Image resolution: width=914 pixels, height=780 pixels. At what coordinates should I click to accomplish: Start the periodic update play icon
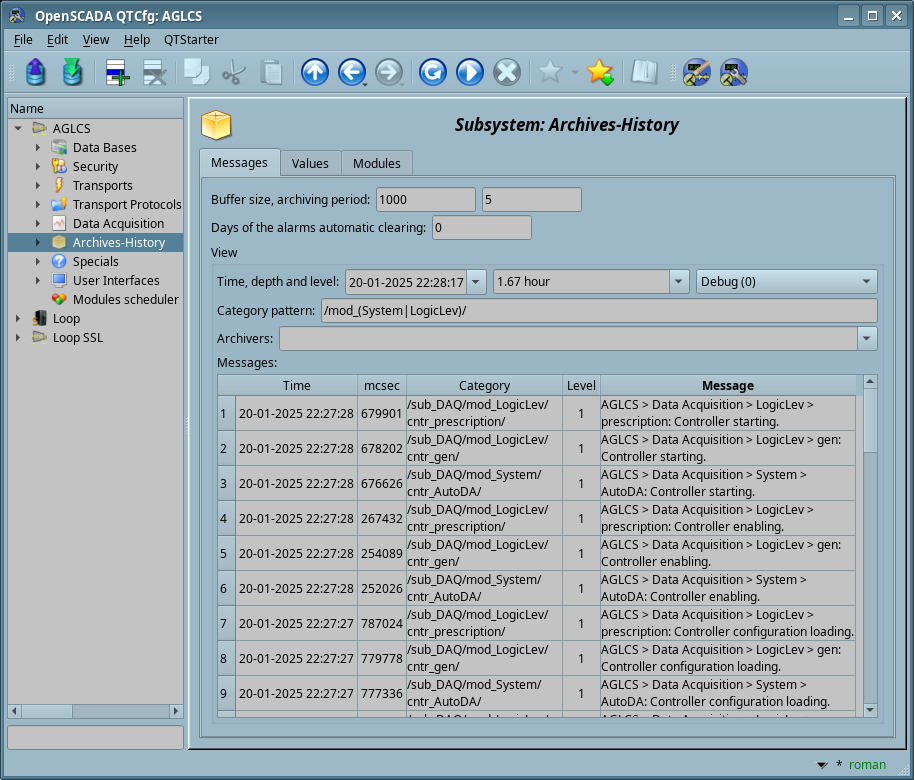pos(469,72)
